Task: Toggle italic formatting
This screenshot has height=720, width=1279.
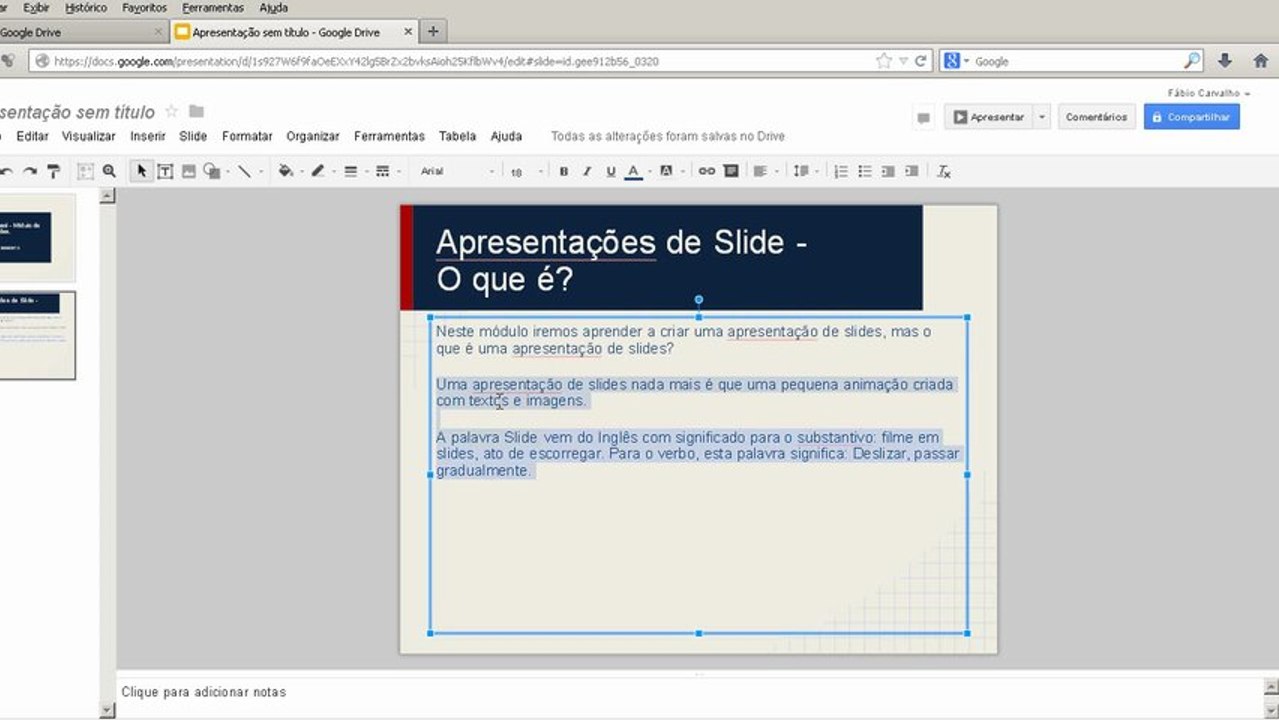Action: (x=587, y=171)
